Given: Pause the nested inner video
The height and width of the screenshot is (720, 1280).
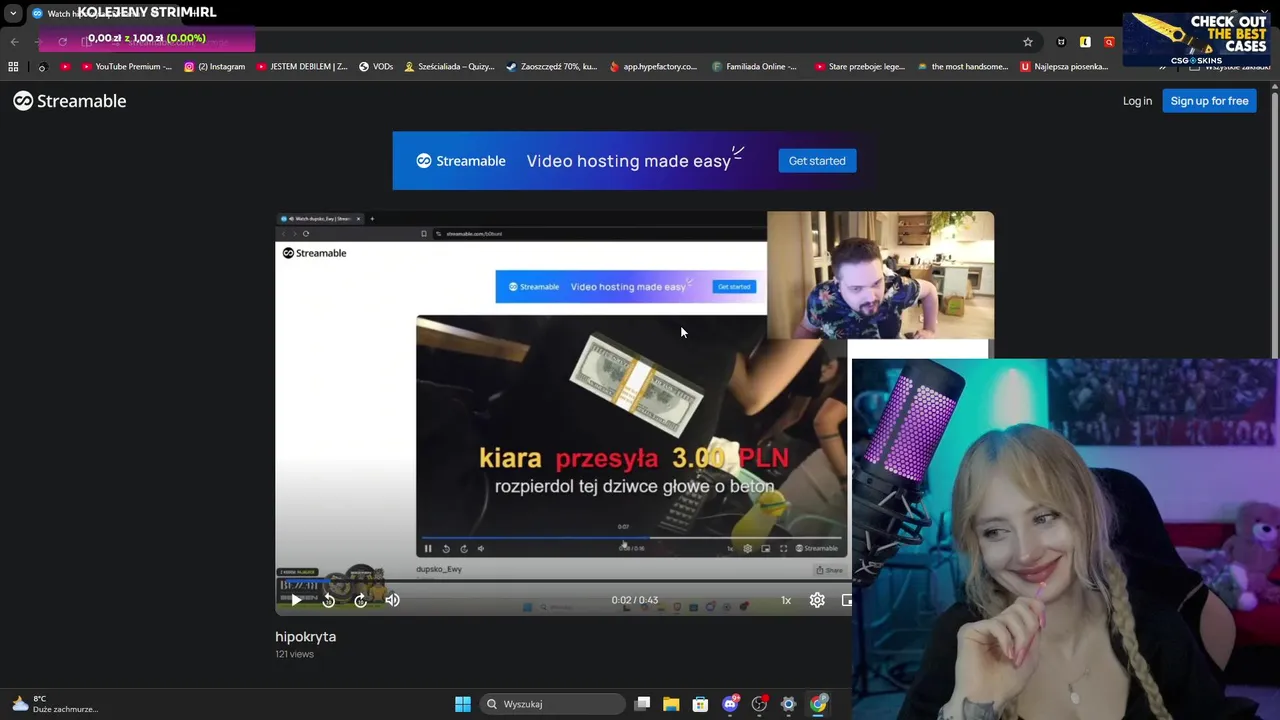Looking at the screenshot, I should pyautogui.click(x=428, y=548).
